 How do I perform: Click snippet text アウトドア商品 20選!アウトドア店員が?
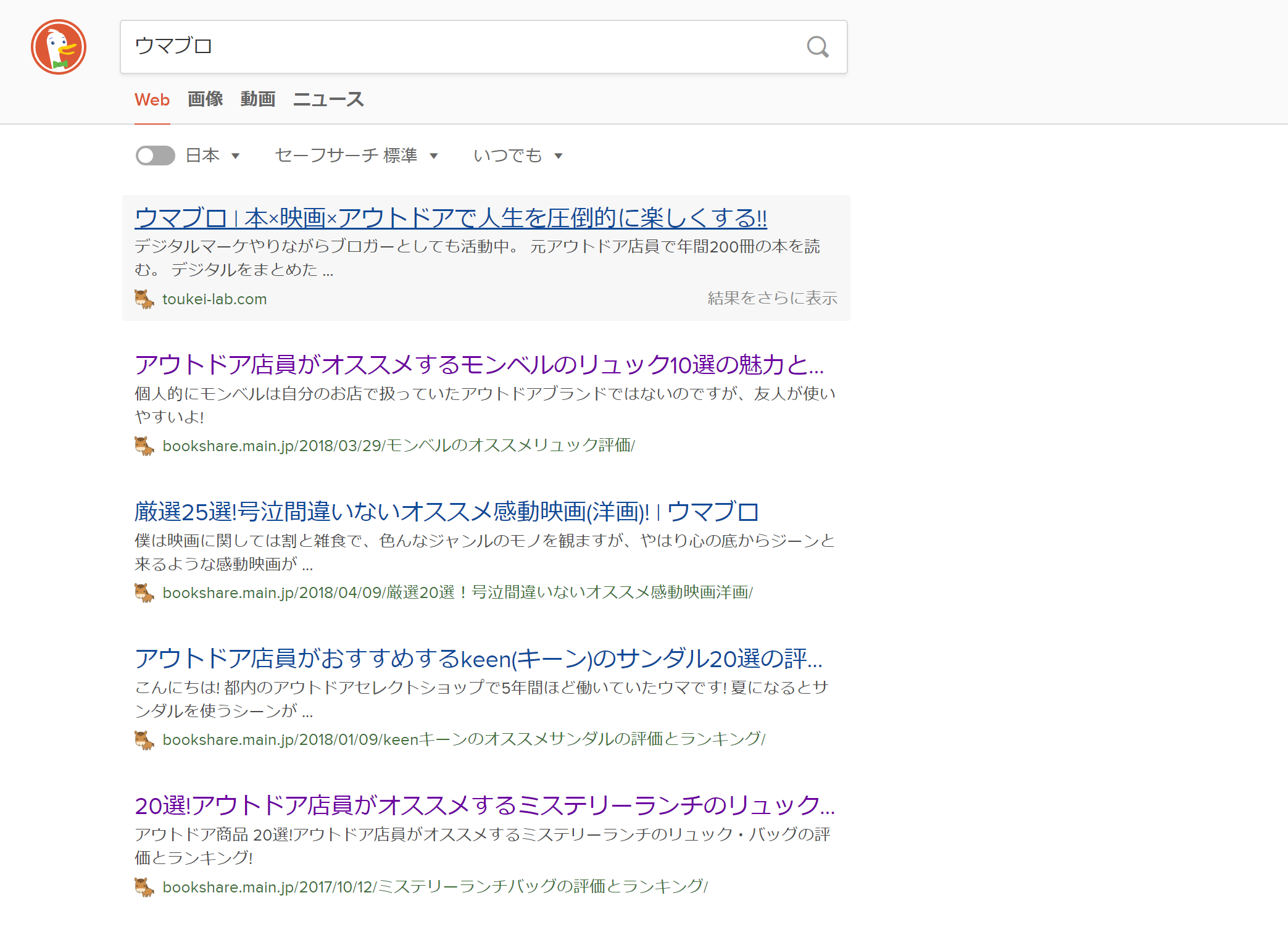[x=483, y=846]
